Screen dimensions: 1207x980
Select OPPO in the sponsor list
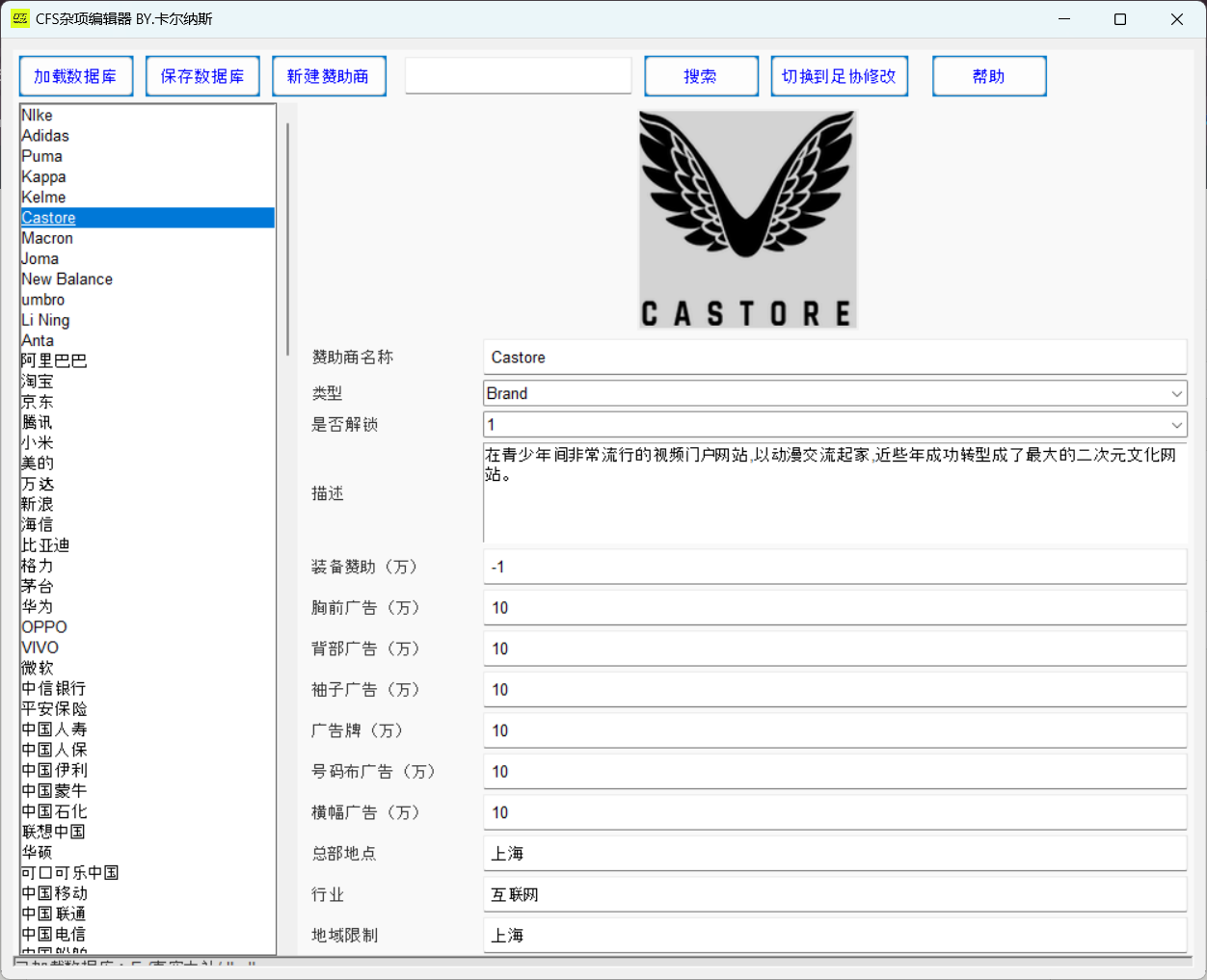point(148,627)
